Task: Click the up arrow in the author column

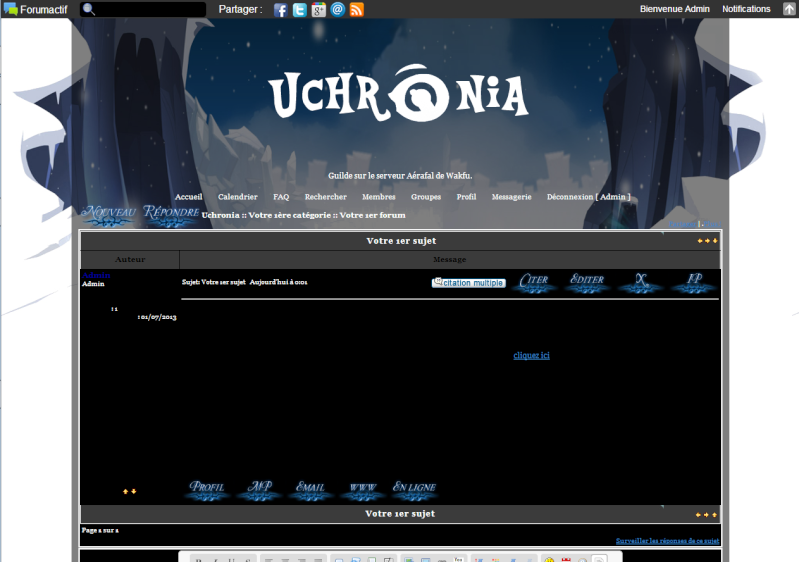Action: click(x=125, y=491)
